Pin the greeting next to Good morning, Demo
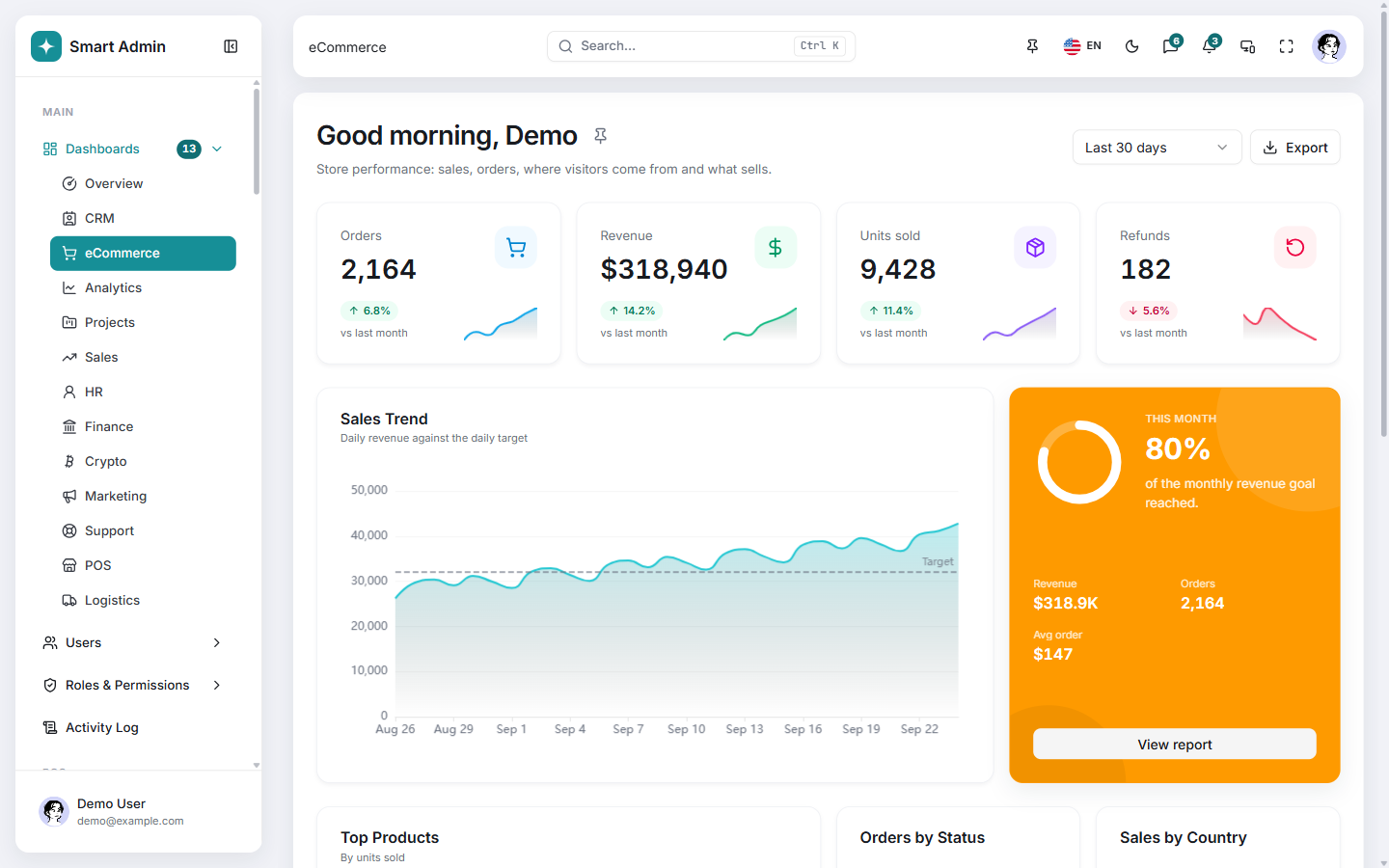Image resolution: width=1389 pixels, height=868 pixels. pos(600,136)
